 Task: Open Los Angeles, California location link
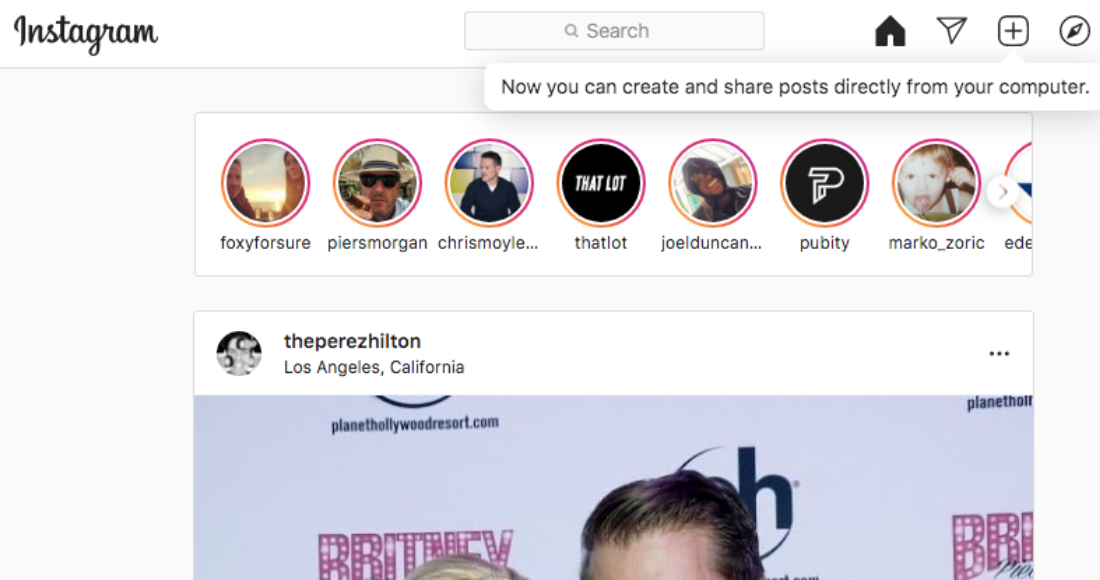point(374,367)
